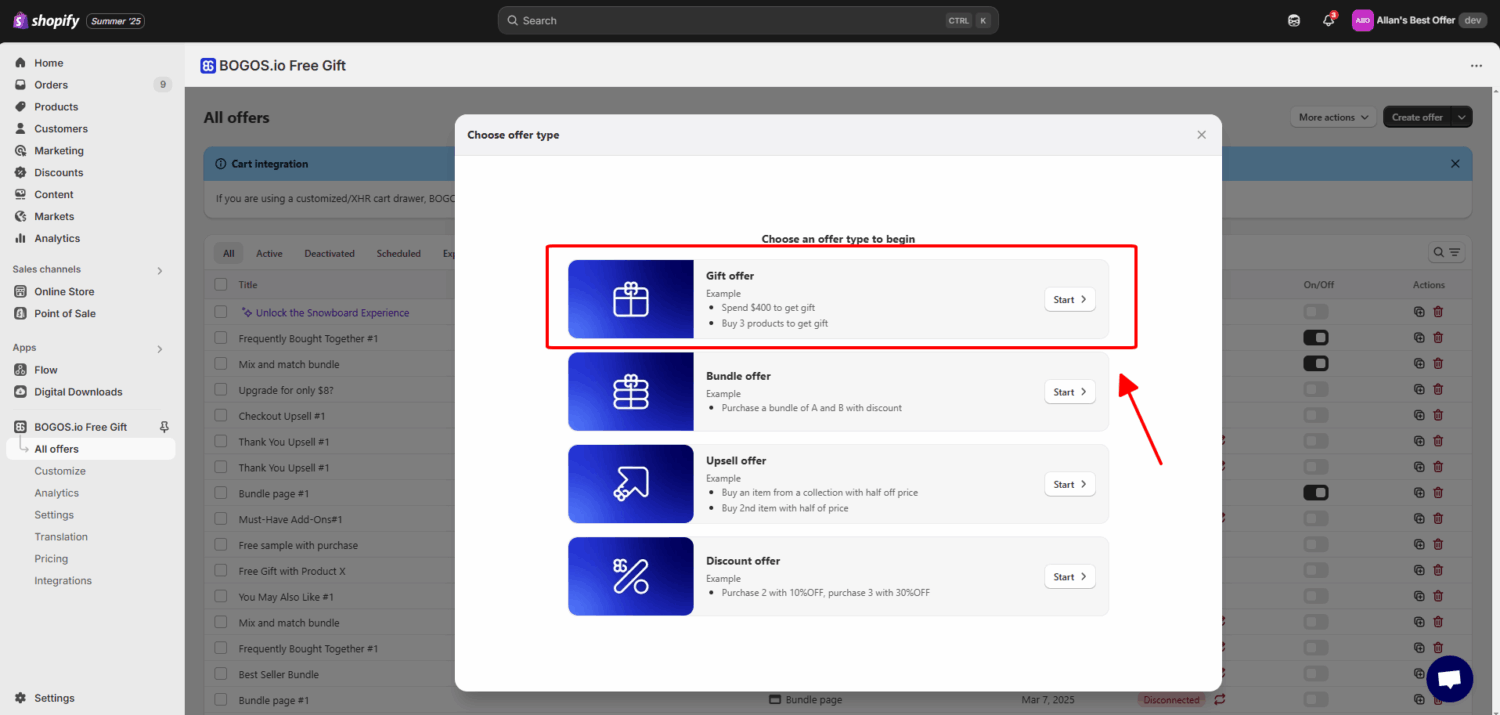This screenshot has height=715, width=1500.
Task: Click the Shopify logo in the top bar
Action: point(46,20)
